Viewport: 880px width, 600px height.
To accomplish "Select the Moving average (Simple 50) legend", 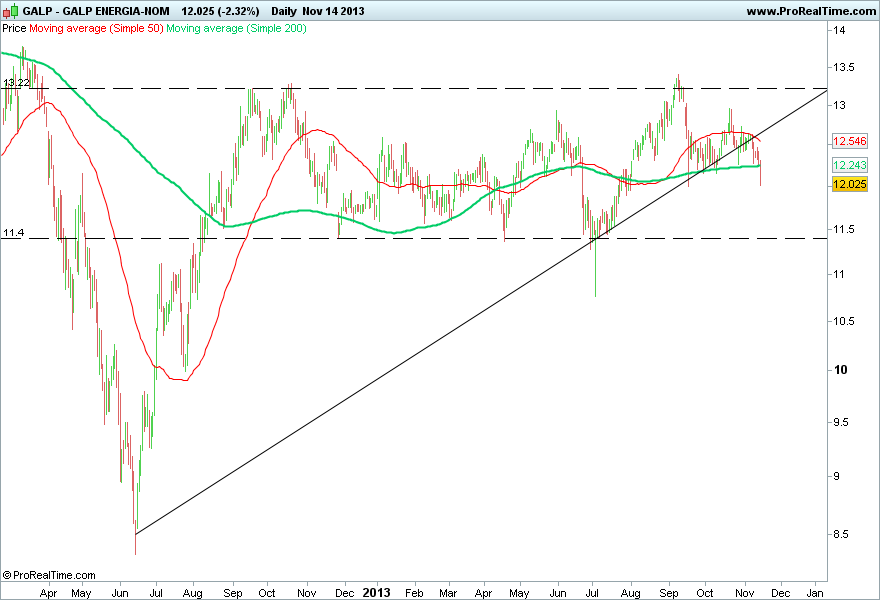I will tap(96, 28).
